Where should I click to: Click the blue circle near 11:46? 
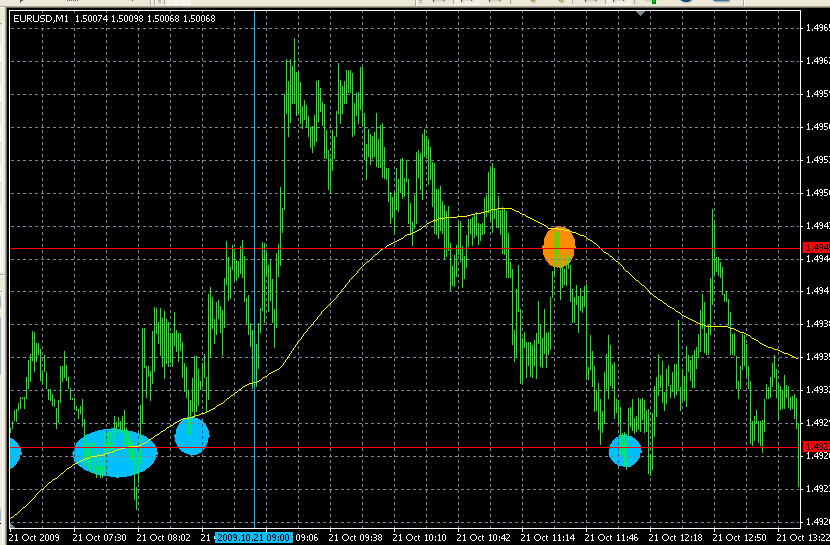coord(625,450)
